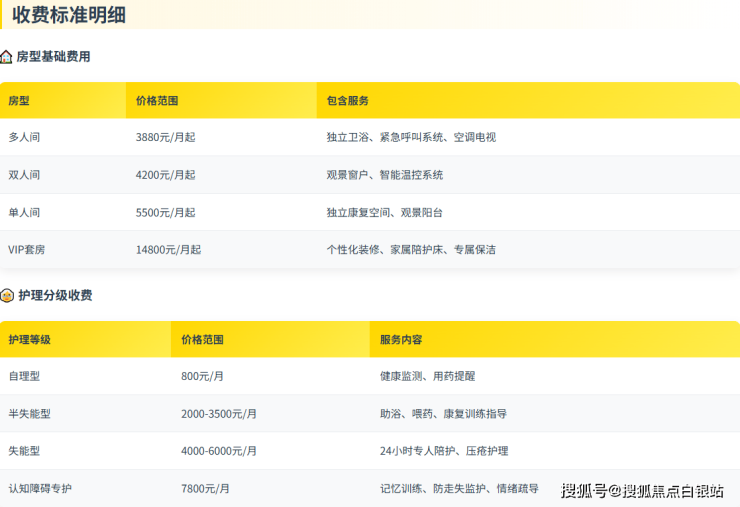Viewport: 740px width, 507px height.
Task: Select the 多人间 room row
Action: pyautogui.click(x=24, y=137)
